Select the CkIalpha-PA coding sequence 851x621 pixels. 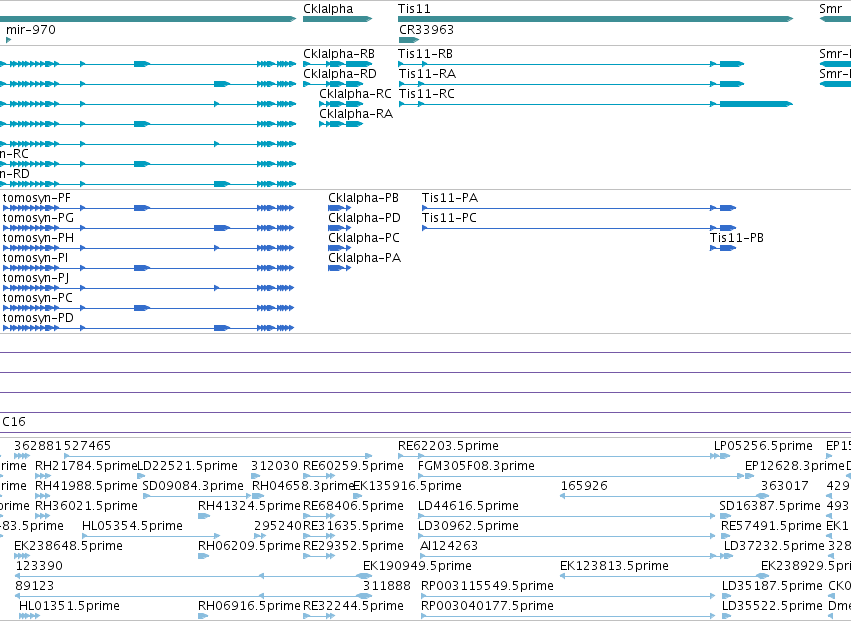pos(339,268)
